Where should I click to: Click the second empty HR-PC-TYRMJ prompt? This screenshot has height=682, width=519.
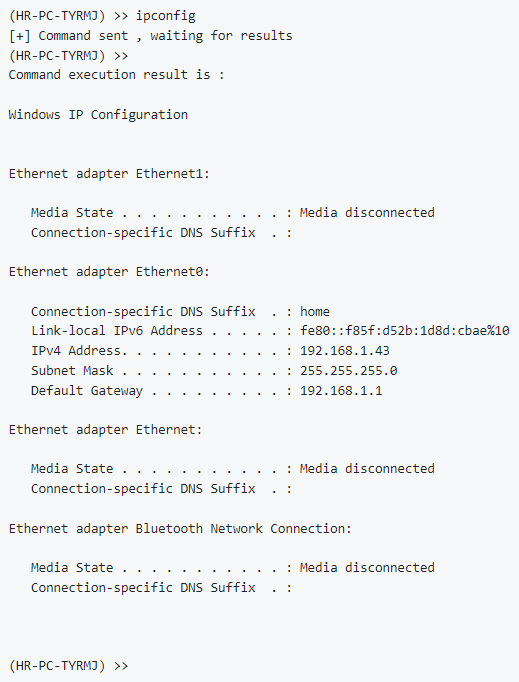click(68, 56)
